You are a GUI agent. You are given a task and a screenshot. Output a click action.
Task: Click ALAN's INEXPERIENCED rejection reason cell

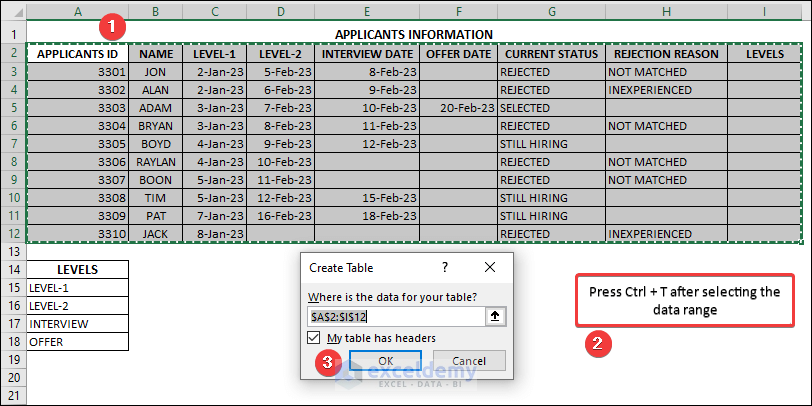[x=666, y=90]
